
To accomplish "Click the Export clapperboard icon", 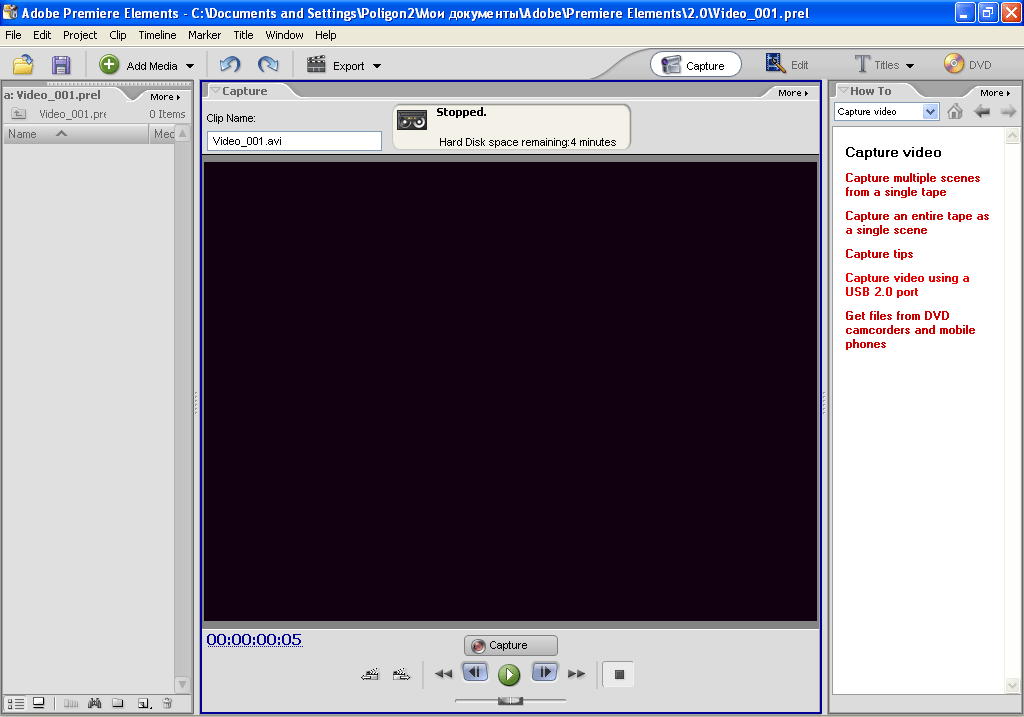I will click(316, 64).
